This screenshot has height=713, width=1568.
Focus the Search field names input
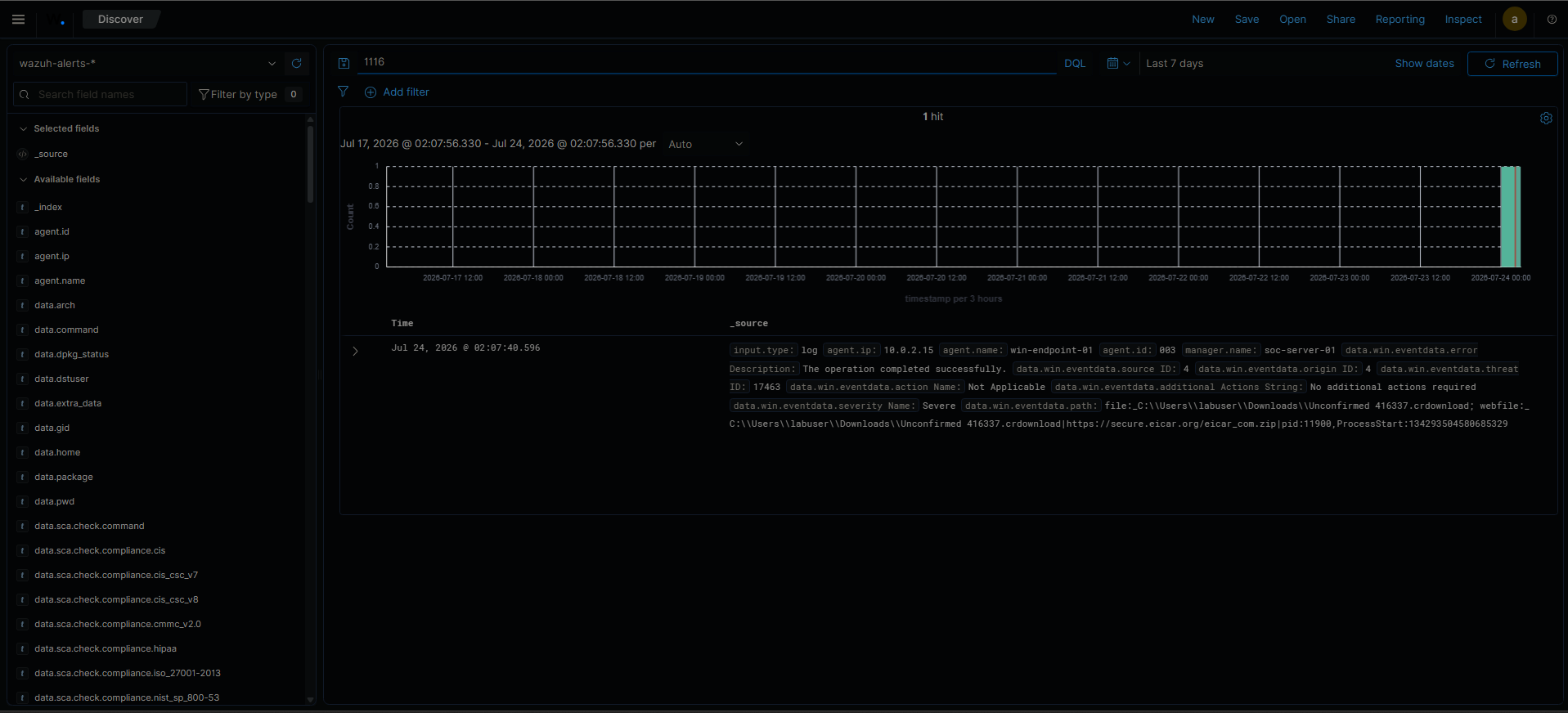point(100,95)
